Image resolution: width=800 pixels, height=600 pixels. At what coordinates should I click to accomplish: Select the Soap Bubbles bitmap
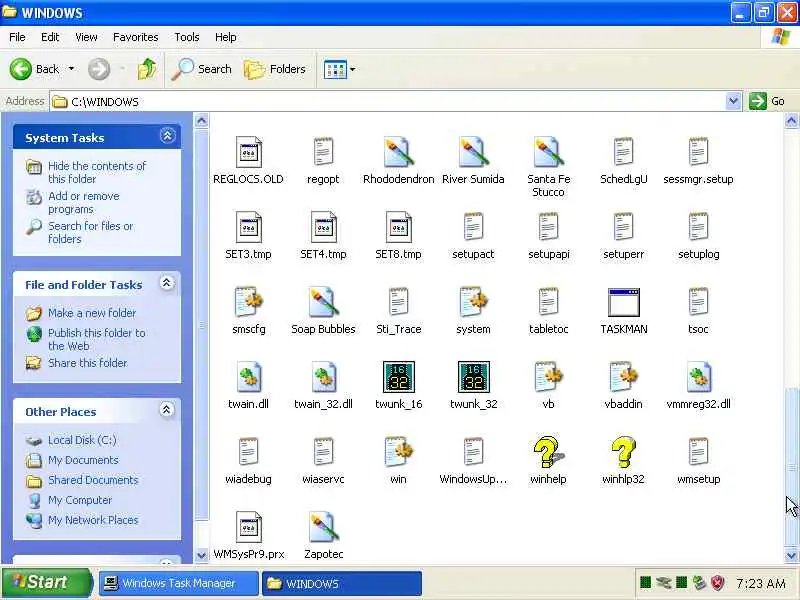tap(323, 302)
